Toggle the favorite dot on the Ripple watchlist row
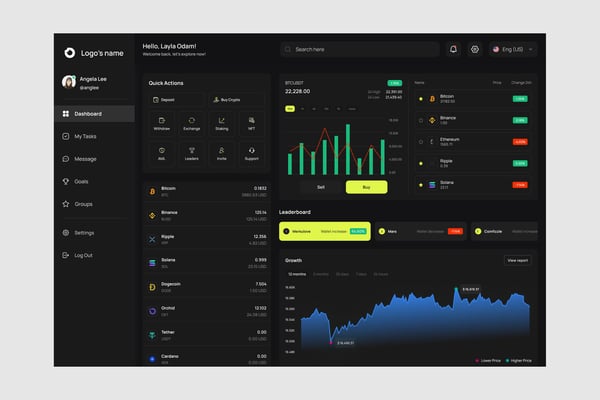This screenshot has height=400, width=600. click(421, 163)
